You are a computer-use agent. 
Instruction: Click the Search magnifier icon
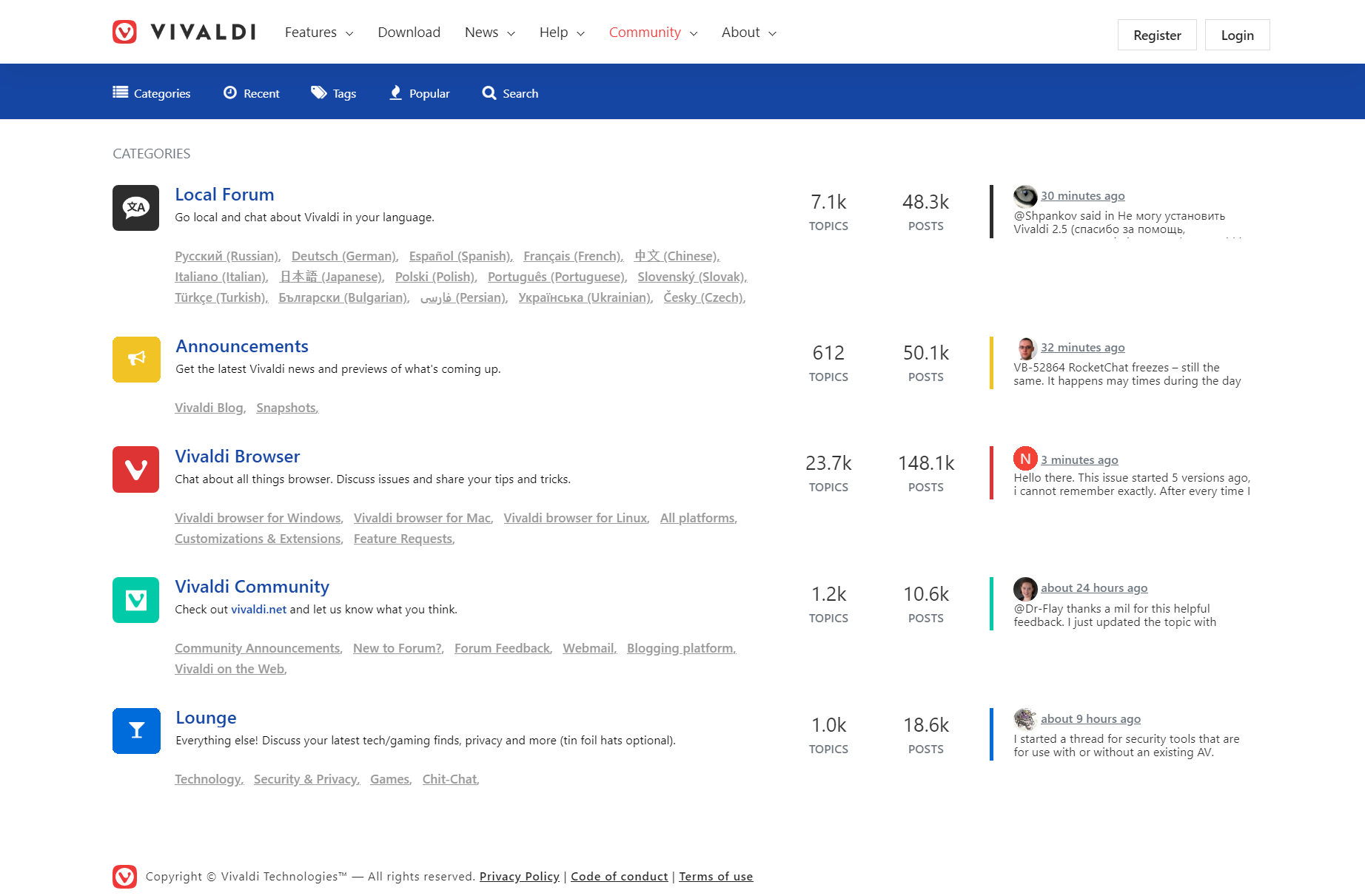click(489, 92)
